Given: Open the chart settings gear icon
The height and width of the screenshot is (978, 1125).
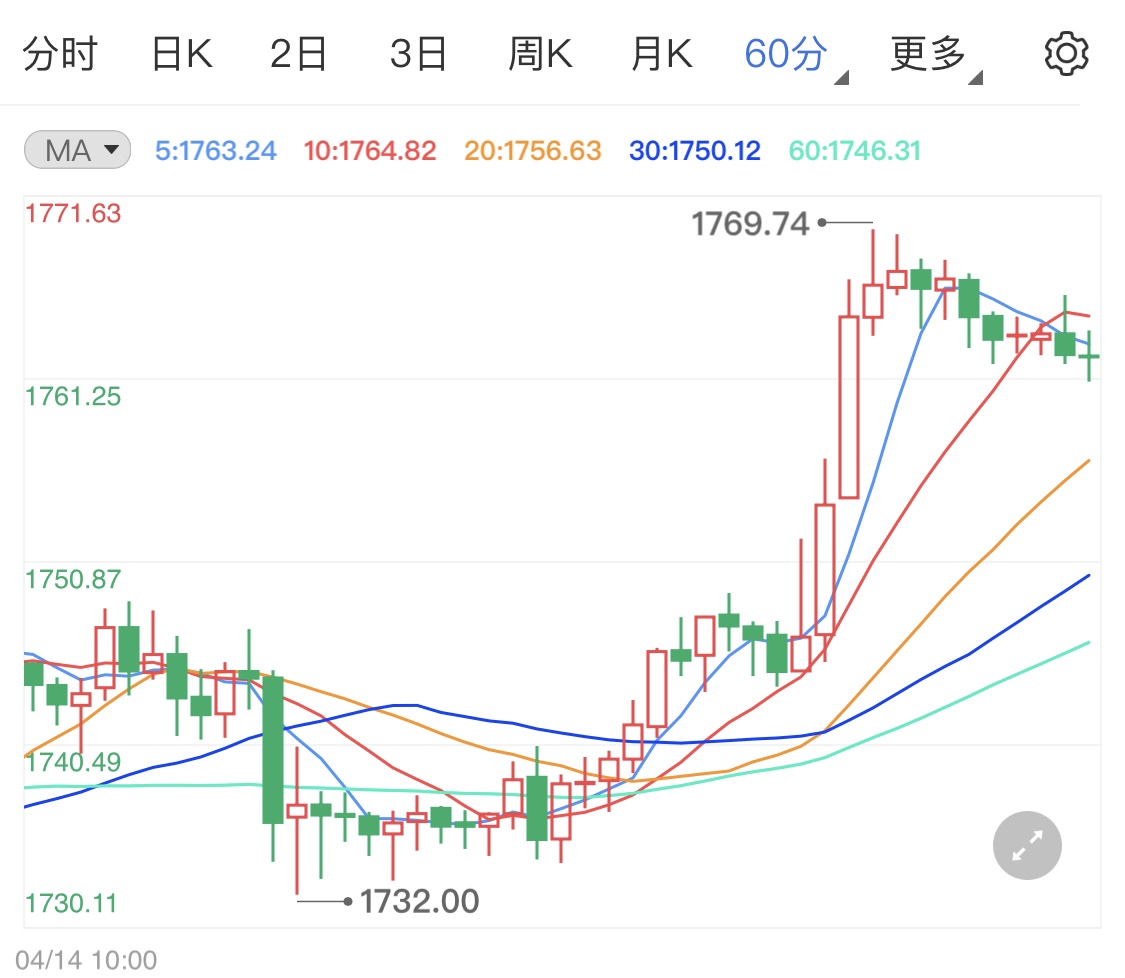Looking at the screenshot, I should point(1066,53).
